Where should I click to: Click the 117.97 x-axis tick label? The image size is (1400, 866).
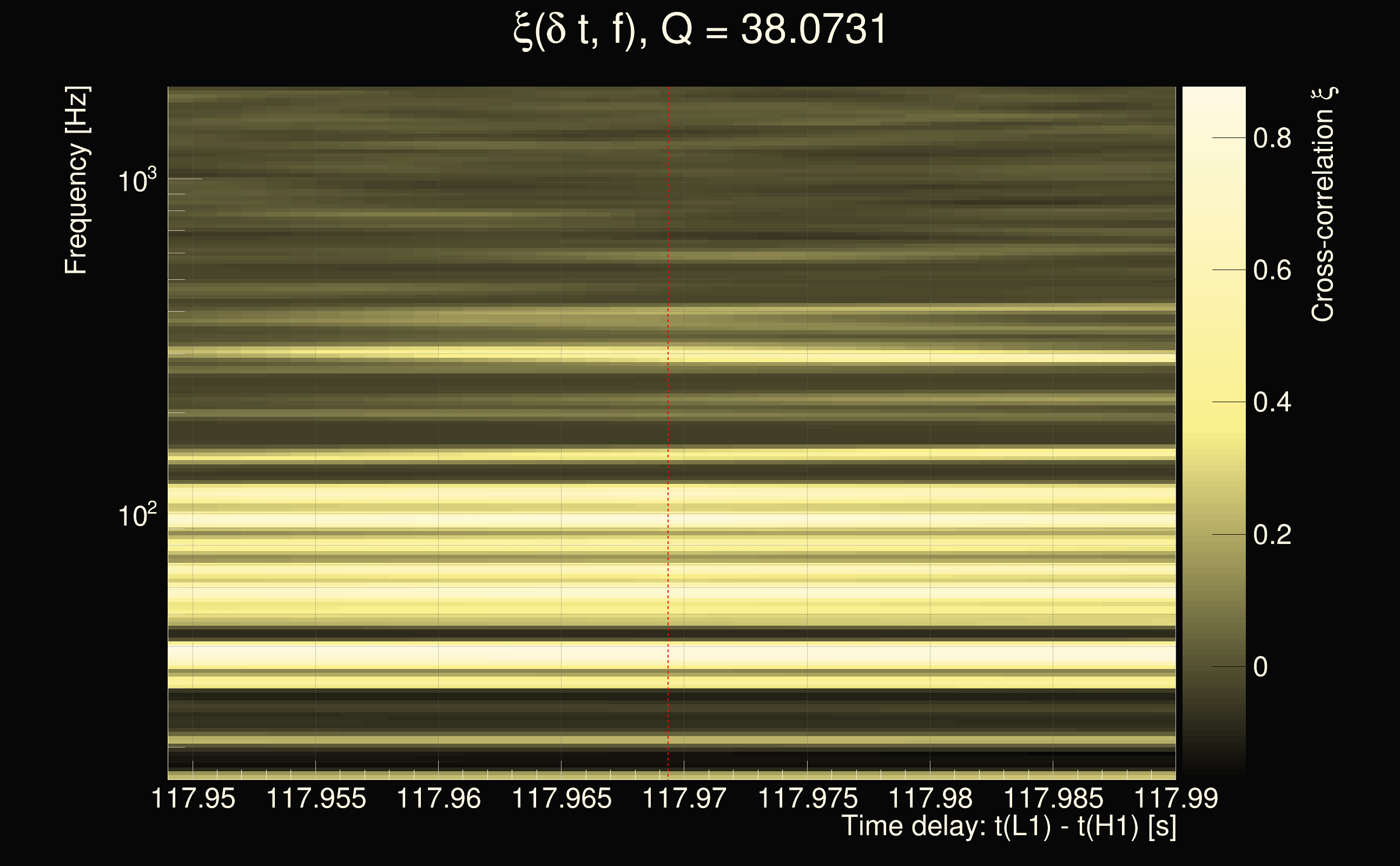[684, 798]
